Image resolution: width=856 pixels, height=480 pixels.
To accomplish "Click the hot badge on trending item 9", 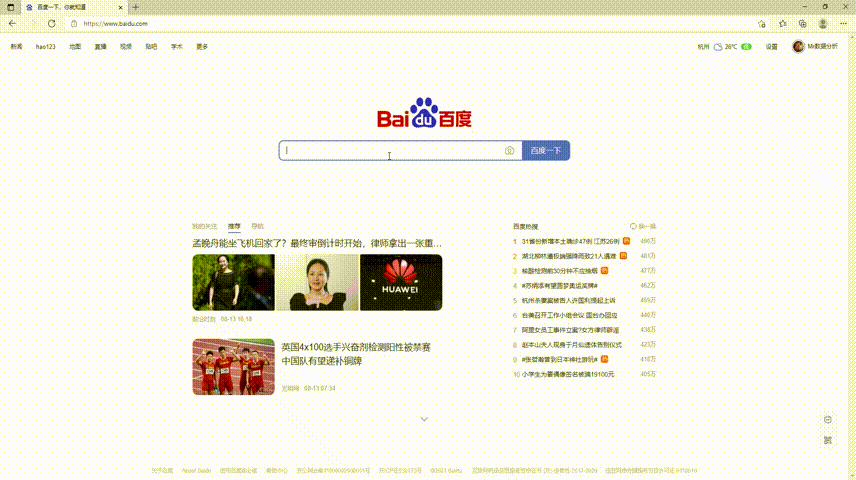I will point(604,359).
